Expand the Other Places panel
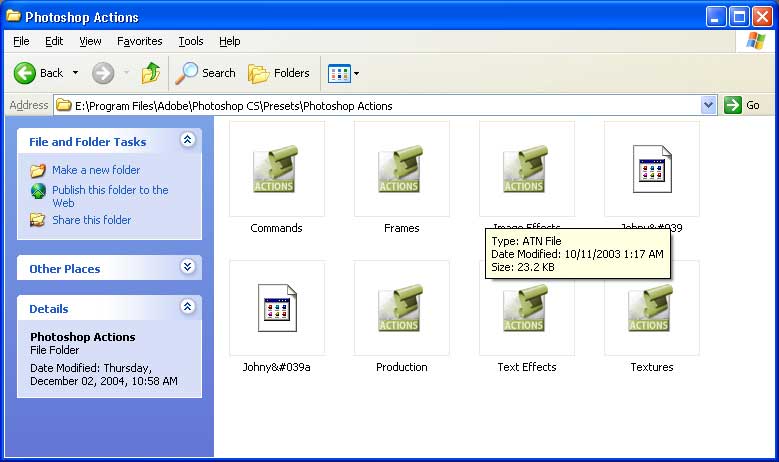 point(187,267)
